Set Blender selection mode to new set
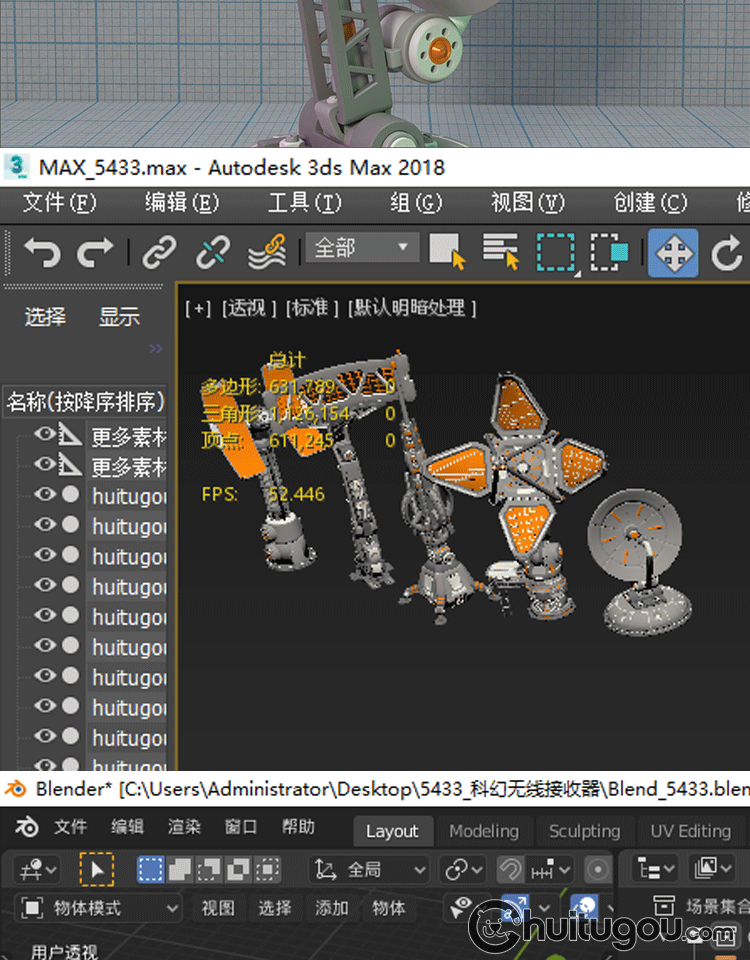This screenshot has width=750, height=960. click(151, 869)
